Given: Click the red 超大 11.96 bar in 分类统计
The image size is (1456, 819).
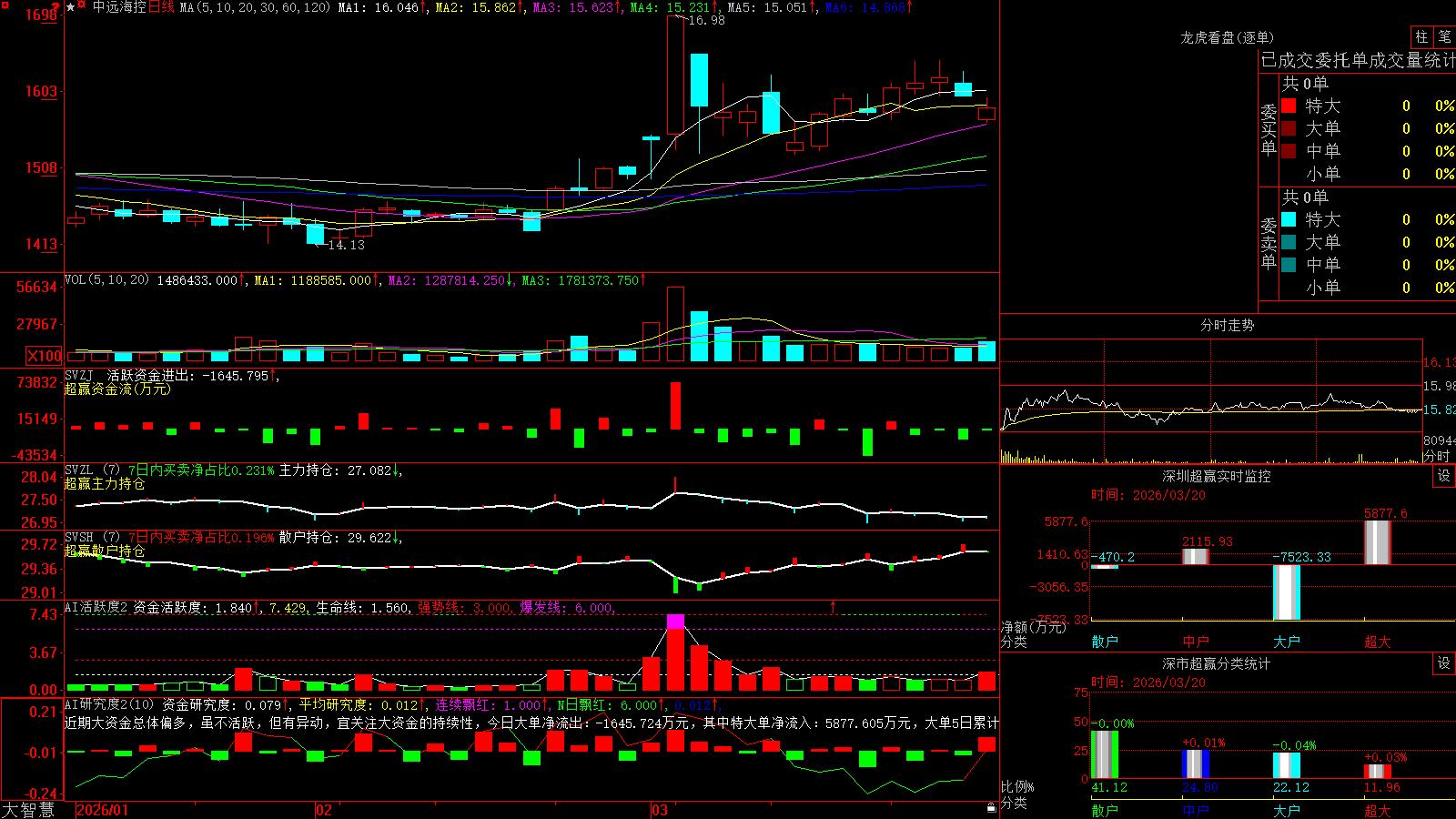Looking at the screenshot, I should point(1378,772).
